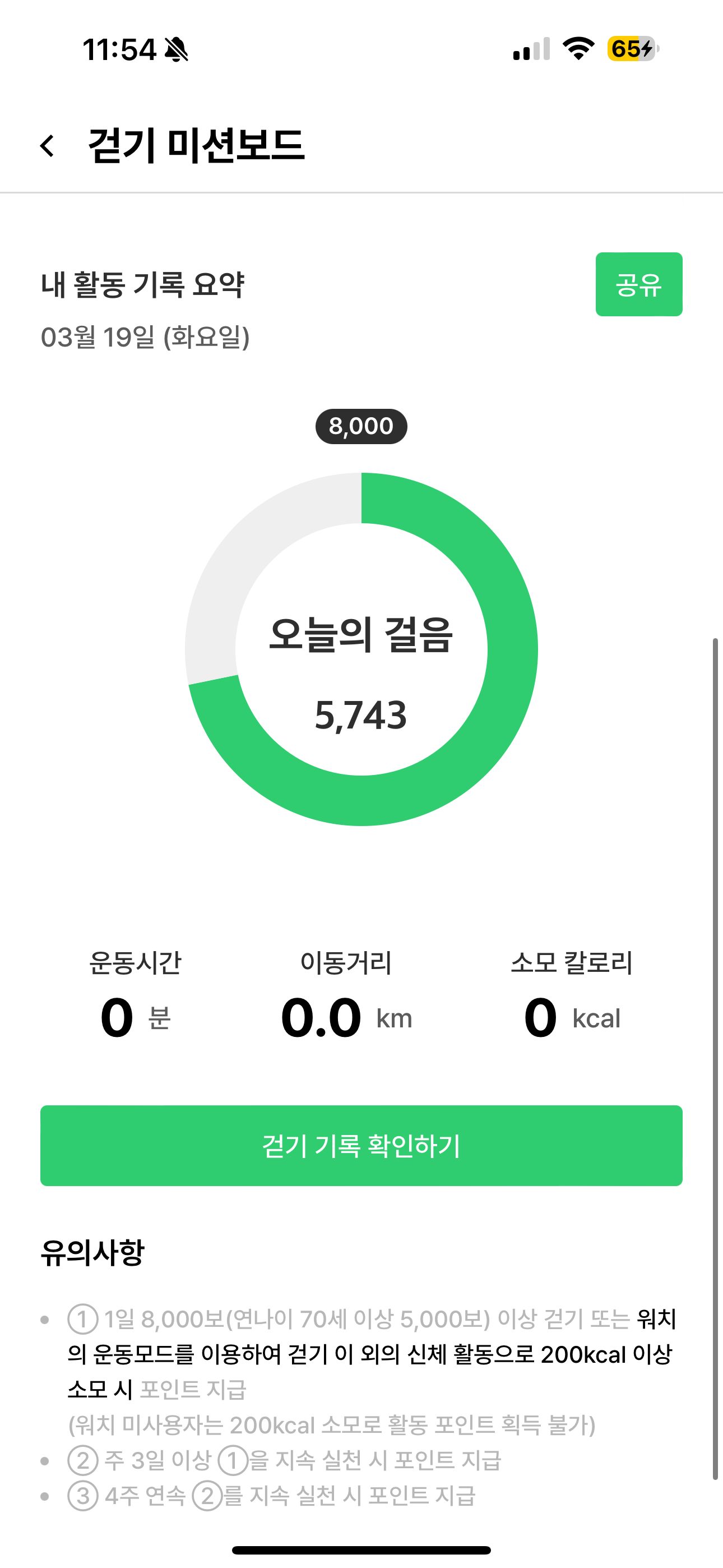This screenshot has width=723, height=1568.
Task: Tap the silent mode bell icon
Action: pos(177,49)
